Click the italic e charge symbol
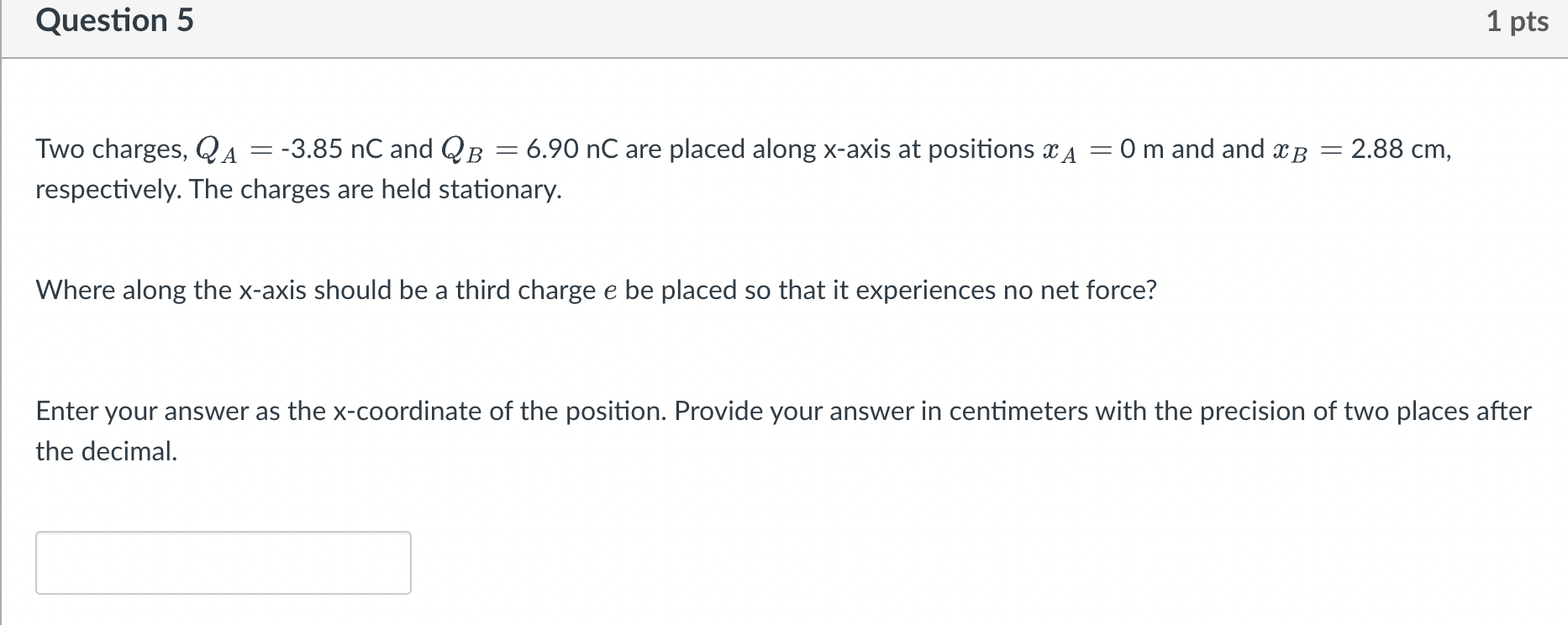Viewport: 1568px width, 625px height. pyautogui.click(x=610, y=291)
